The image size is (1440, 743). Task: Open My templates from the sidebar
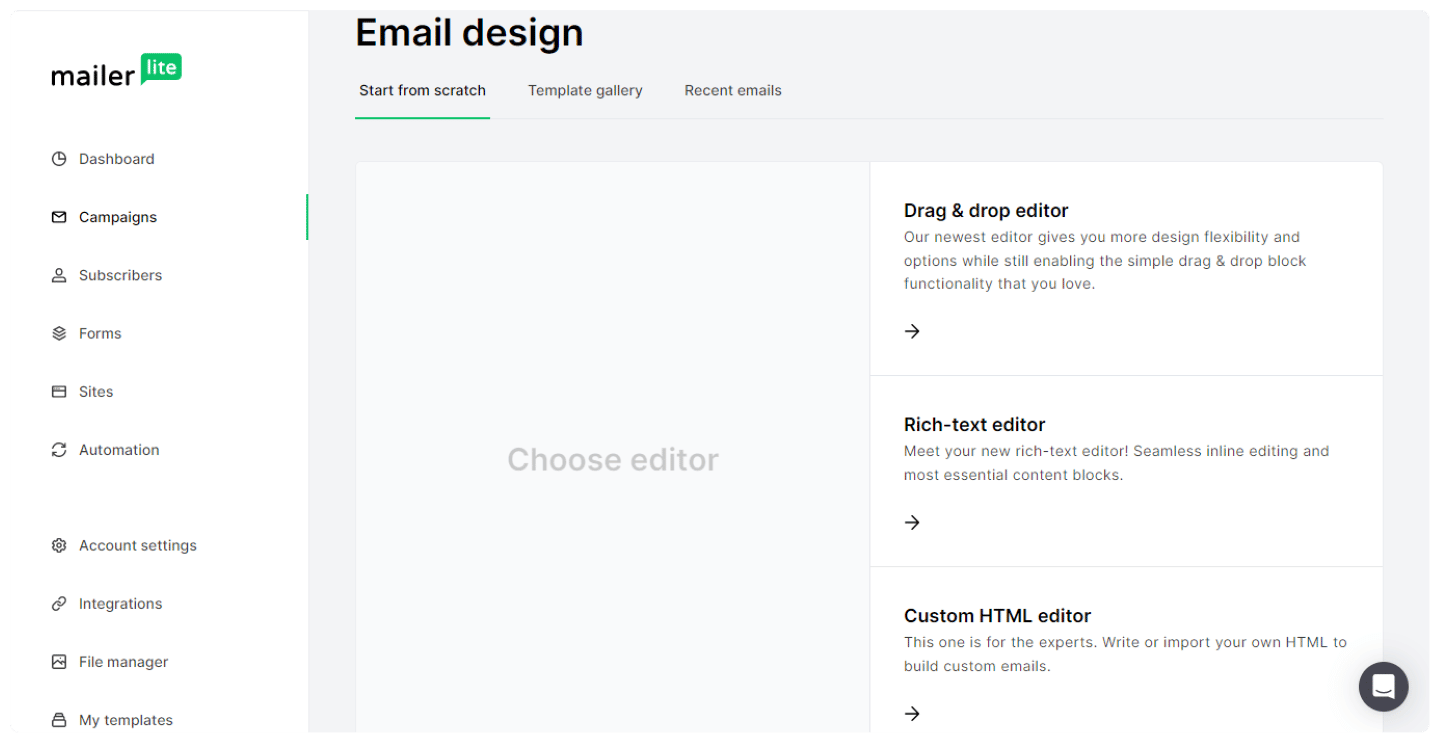point(125,719)
